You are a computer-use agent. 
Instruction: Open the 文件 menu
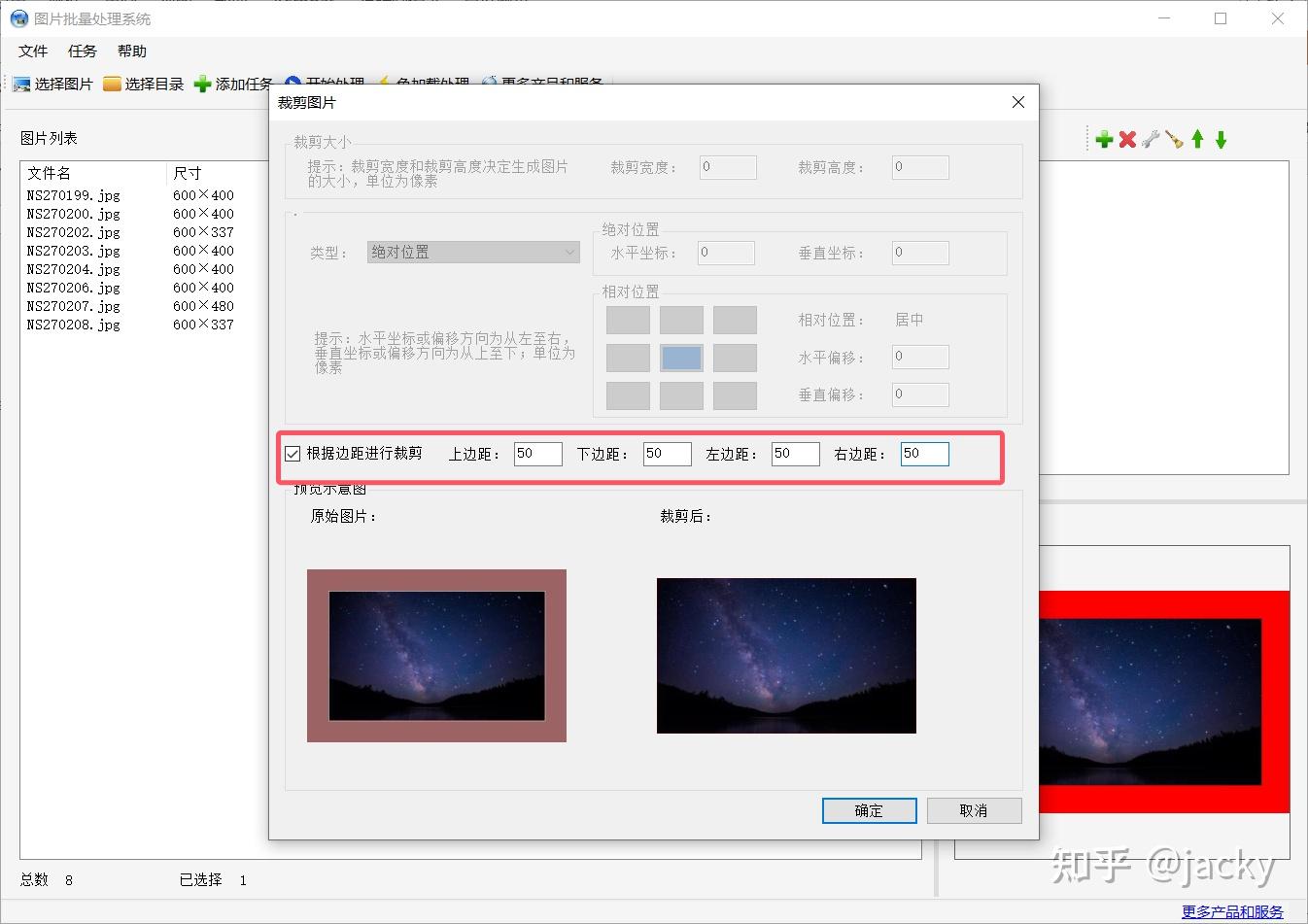(x=32, y=51)
